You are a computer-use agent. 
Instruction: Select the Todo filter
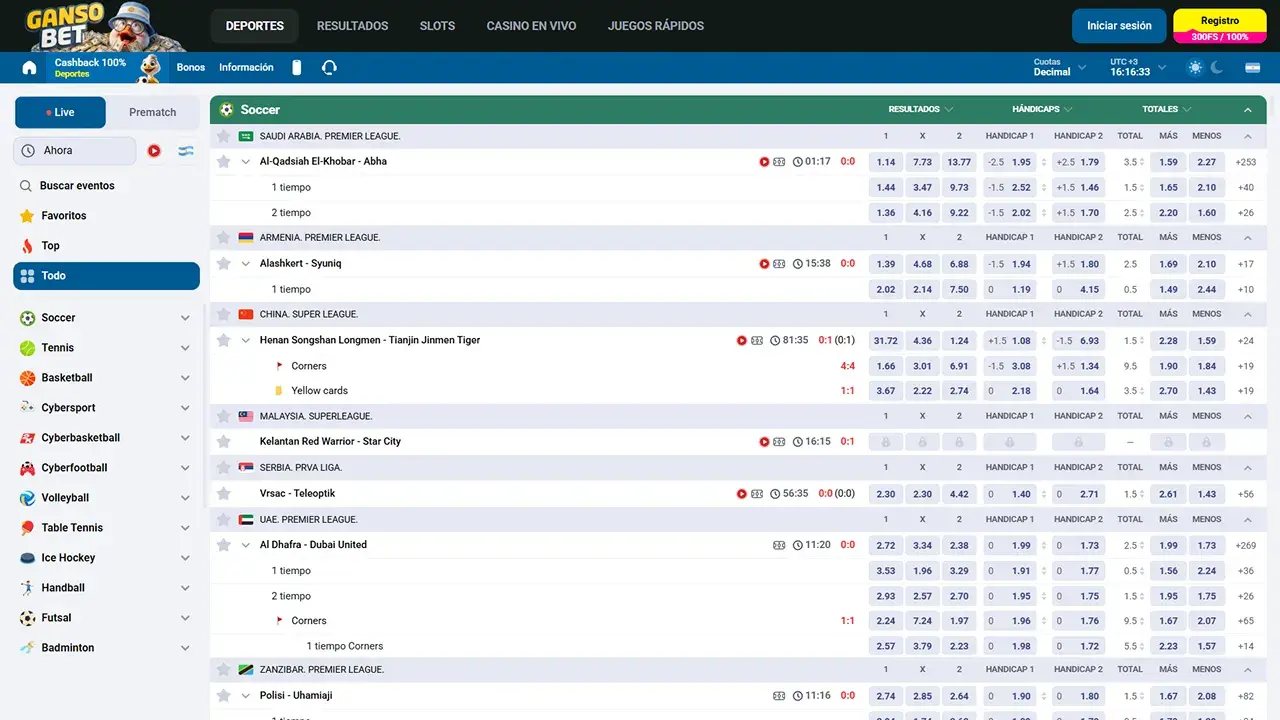[x=106, y=276]
